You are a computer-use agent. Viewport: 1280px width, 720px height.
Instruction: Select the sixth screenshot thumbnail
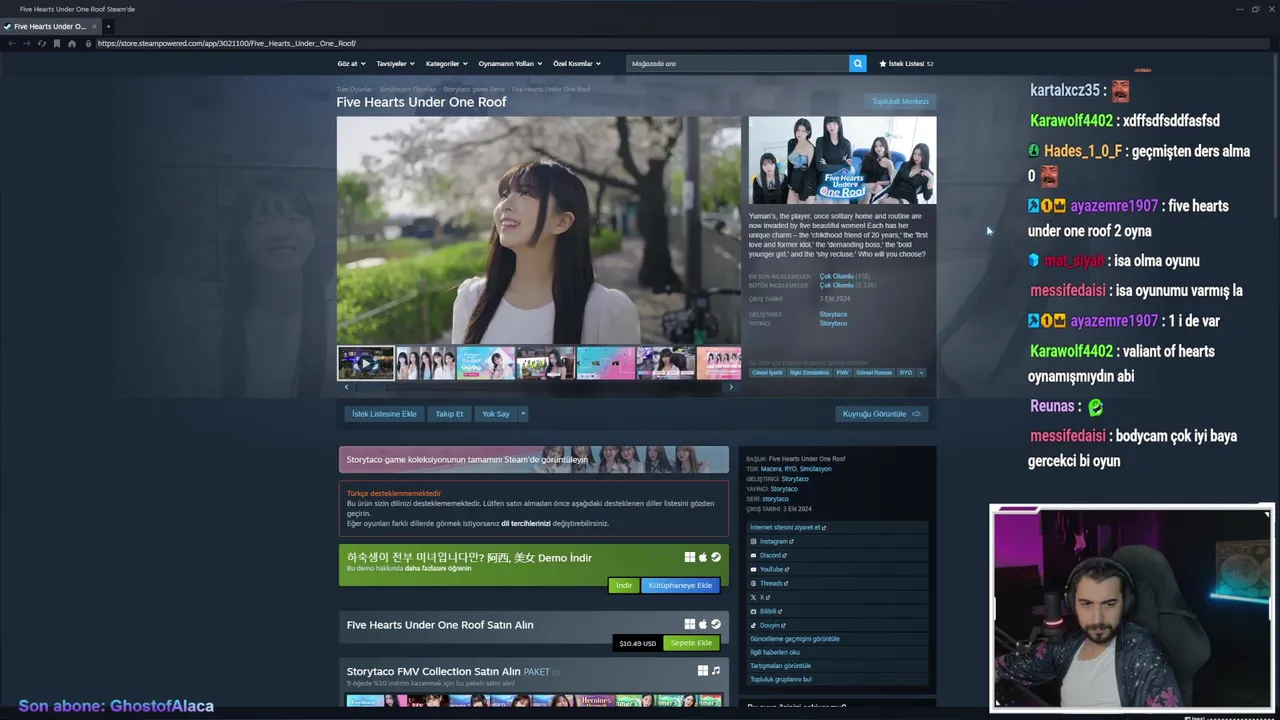pos(665,363)
